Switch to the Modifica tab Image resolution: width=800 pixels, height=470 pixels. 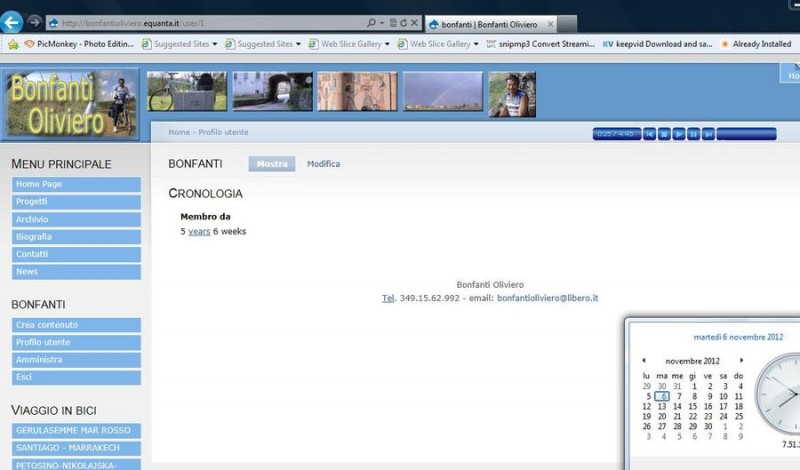[323, 164]
